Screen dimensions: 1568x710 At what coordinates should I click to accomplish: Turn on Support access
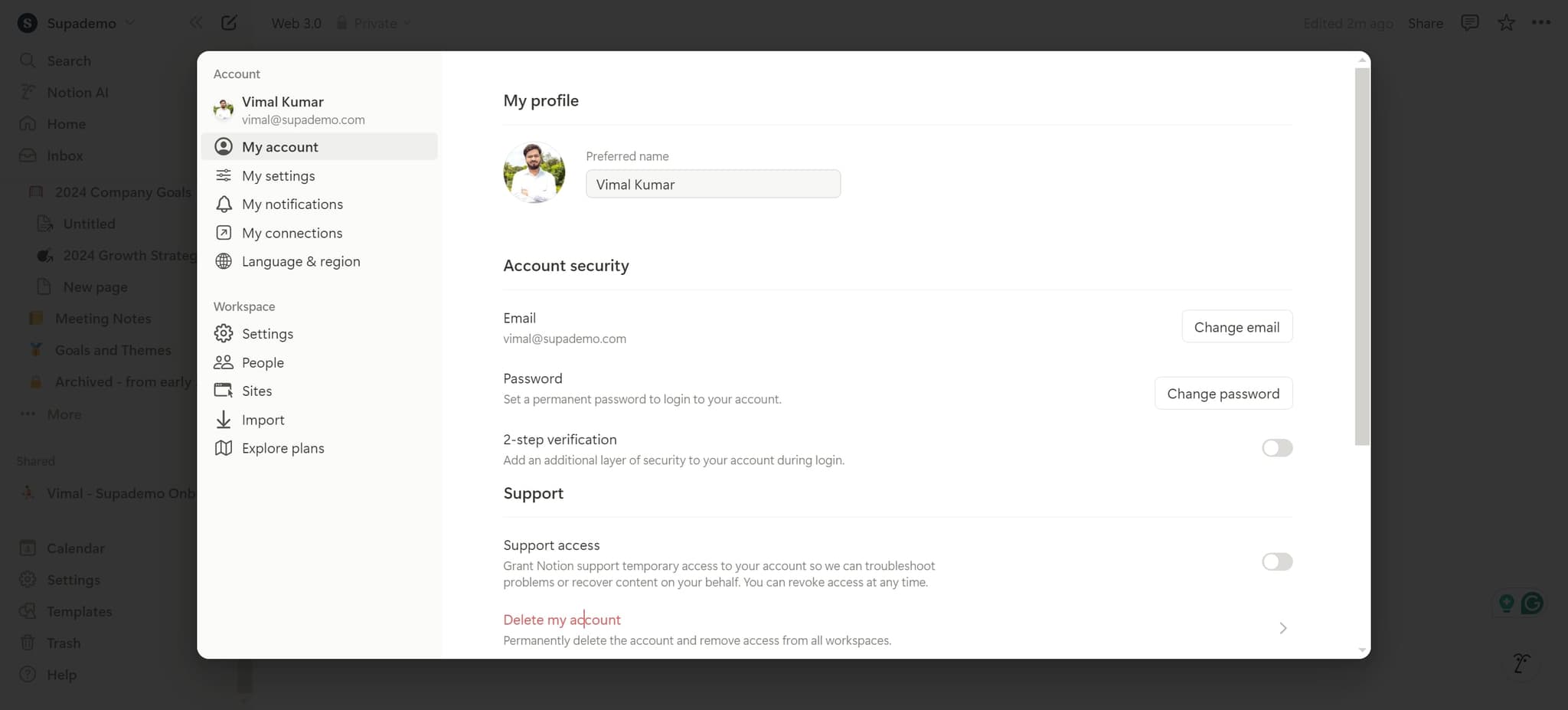(1276, 561)
